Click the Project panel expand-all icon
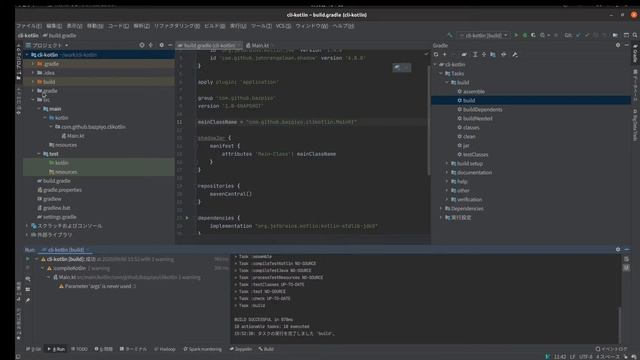Image resolution: width=640 pixels, height=360 pixels. [151, 45]
